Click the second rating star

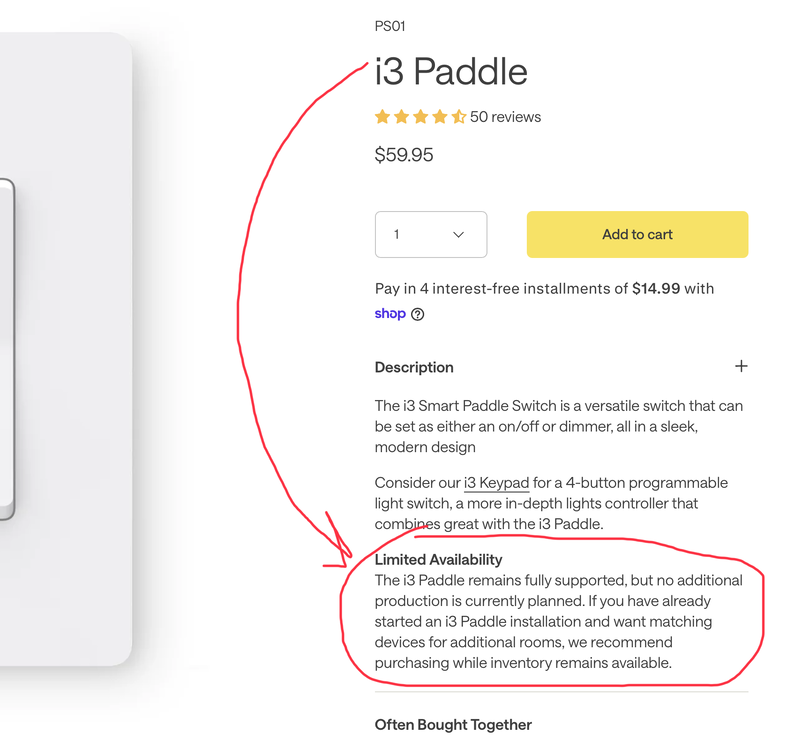click(402, 117)
